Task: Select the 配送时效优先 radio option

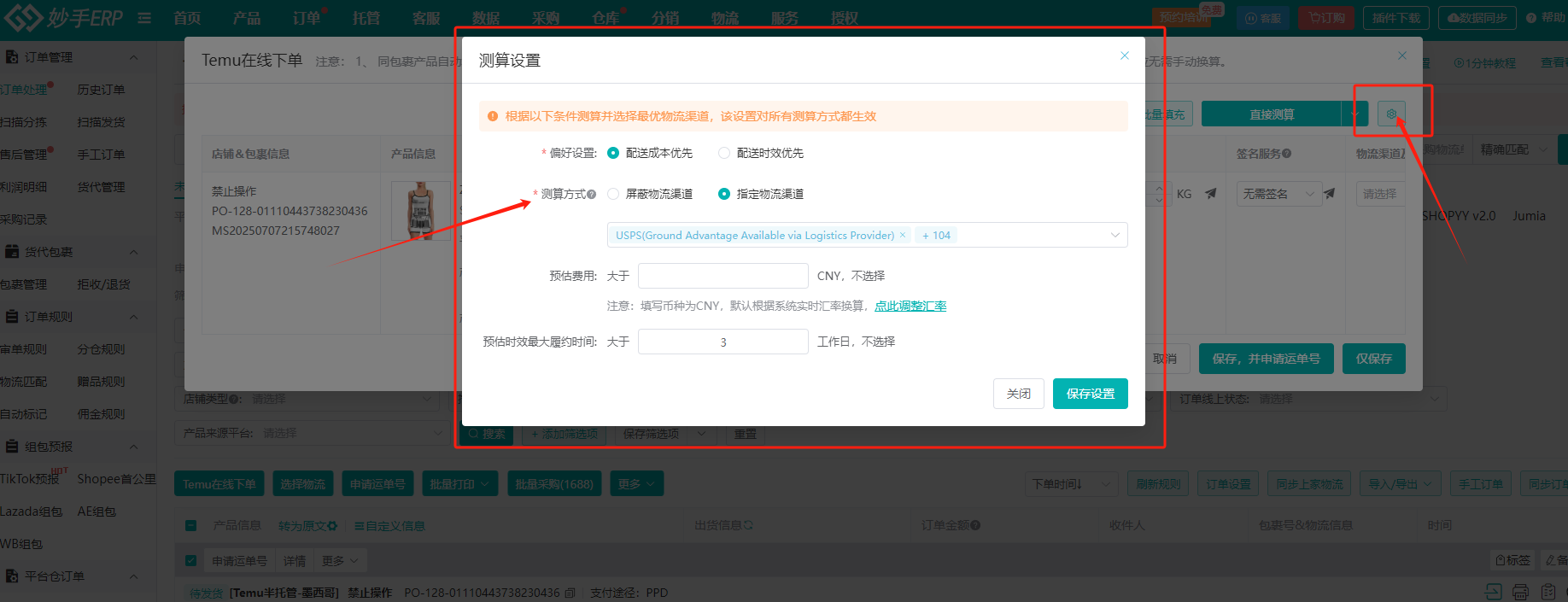Action: point(724,153)
